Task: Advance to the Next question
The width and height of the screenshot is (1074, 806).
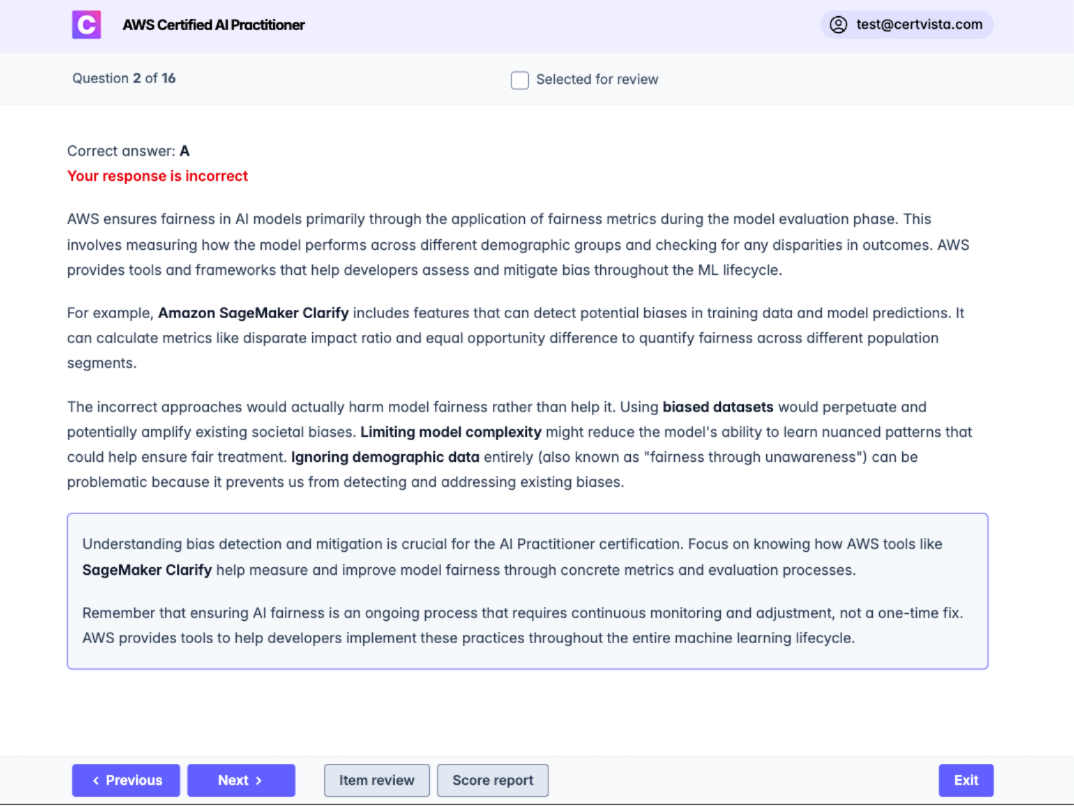Action: (x=241, y=781)
